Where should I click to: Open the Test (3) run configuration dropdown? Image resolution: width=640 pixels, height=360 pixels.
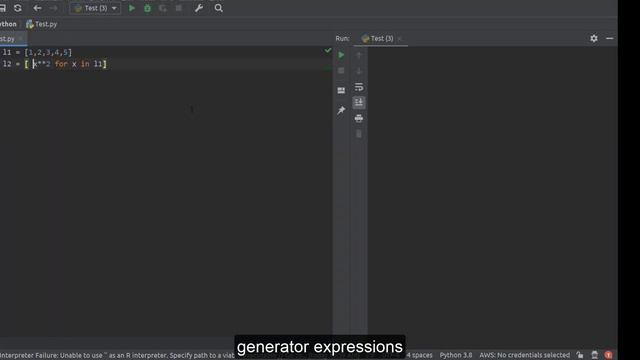(96, 8)
